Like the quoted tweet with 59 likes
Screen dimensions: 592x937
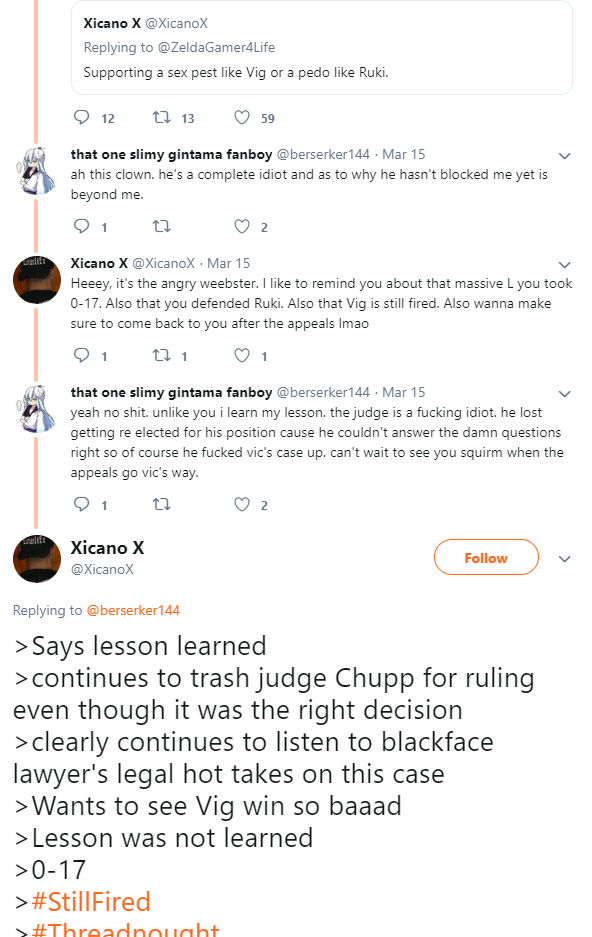coord(242,117)
